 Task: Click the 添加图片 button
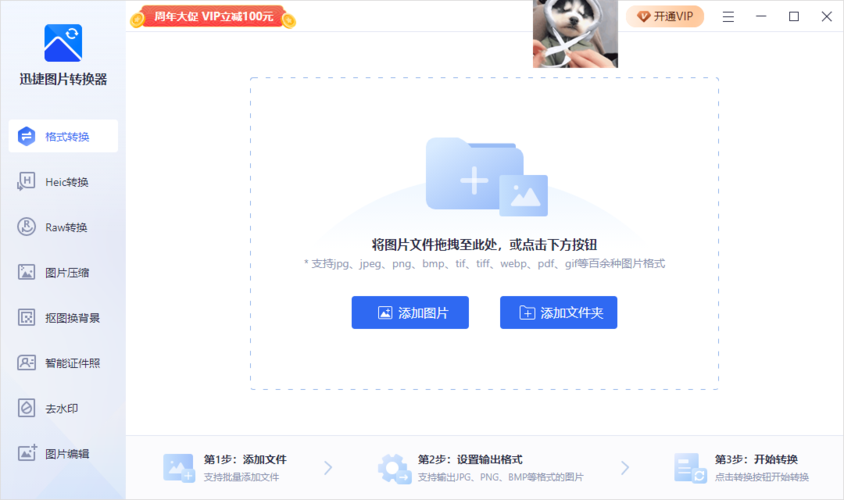[410, 312]
